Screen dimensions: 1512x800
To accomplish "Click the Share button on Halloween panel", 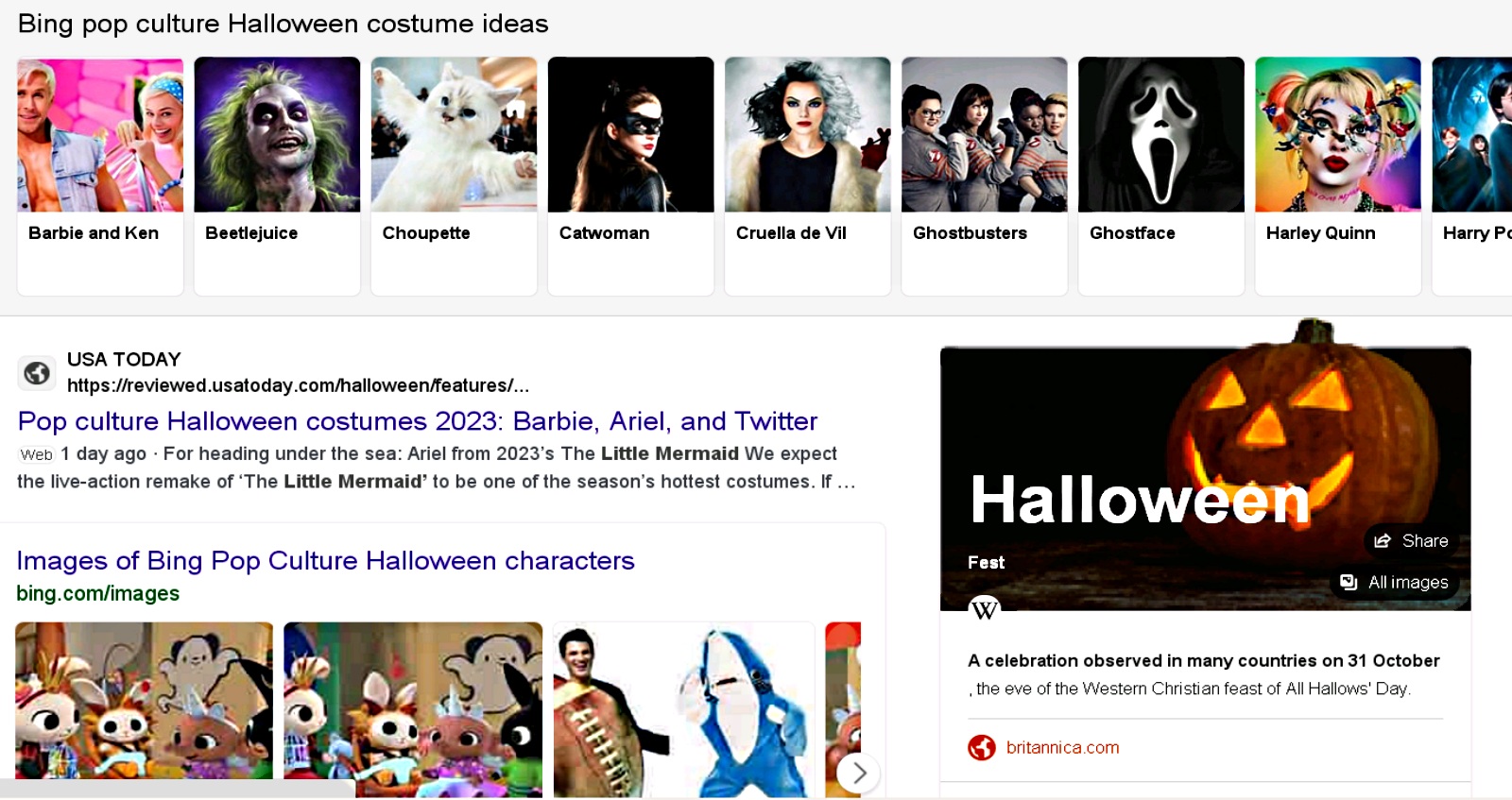I will (1411, 541).
